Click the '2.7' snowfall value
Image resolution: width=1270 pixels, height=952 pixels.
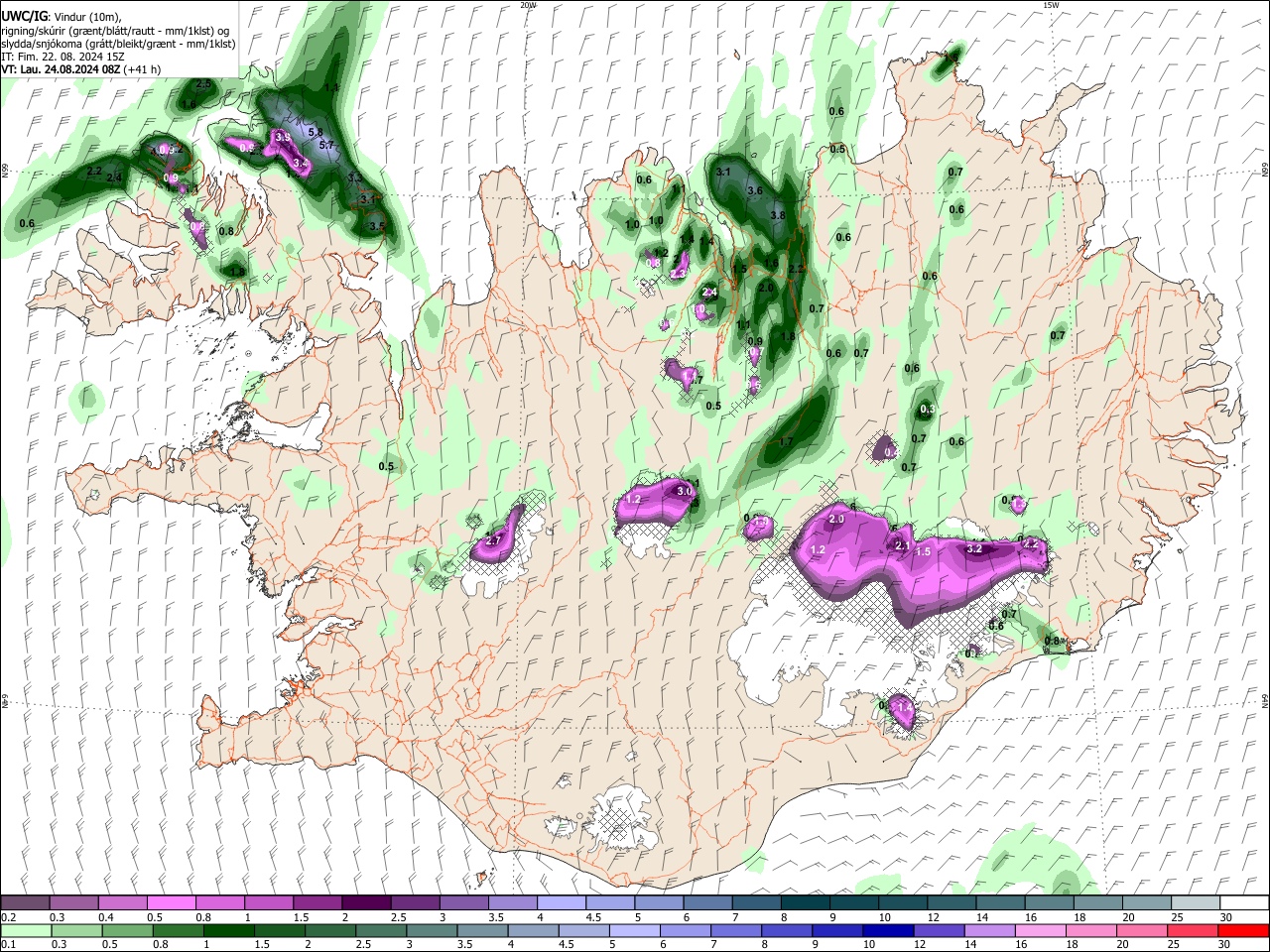point(493,541)
